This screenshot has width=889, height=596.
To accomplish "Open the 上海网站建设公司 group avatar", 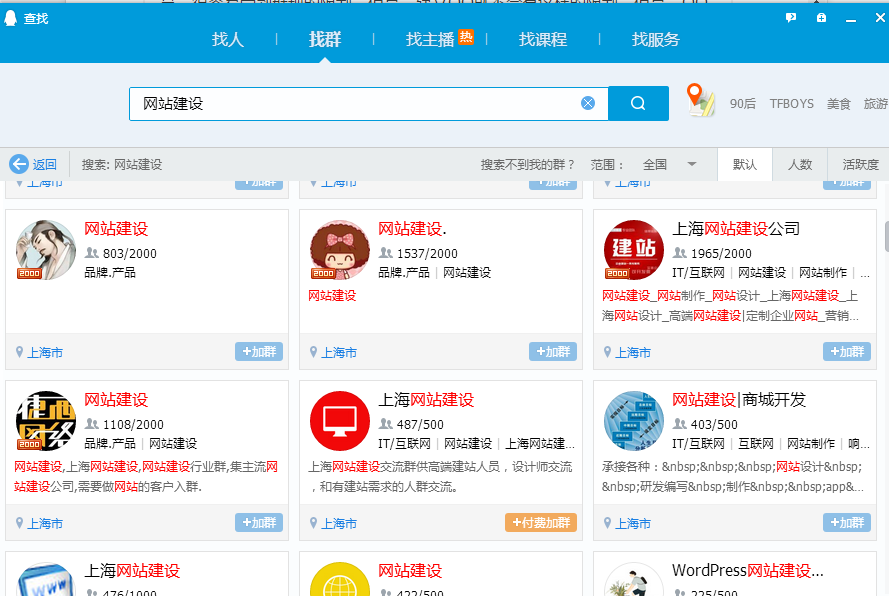I will tap(634, 250).
